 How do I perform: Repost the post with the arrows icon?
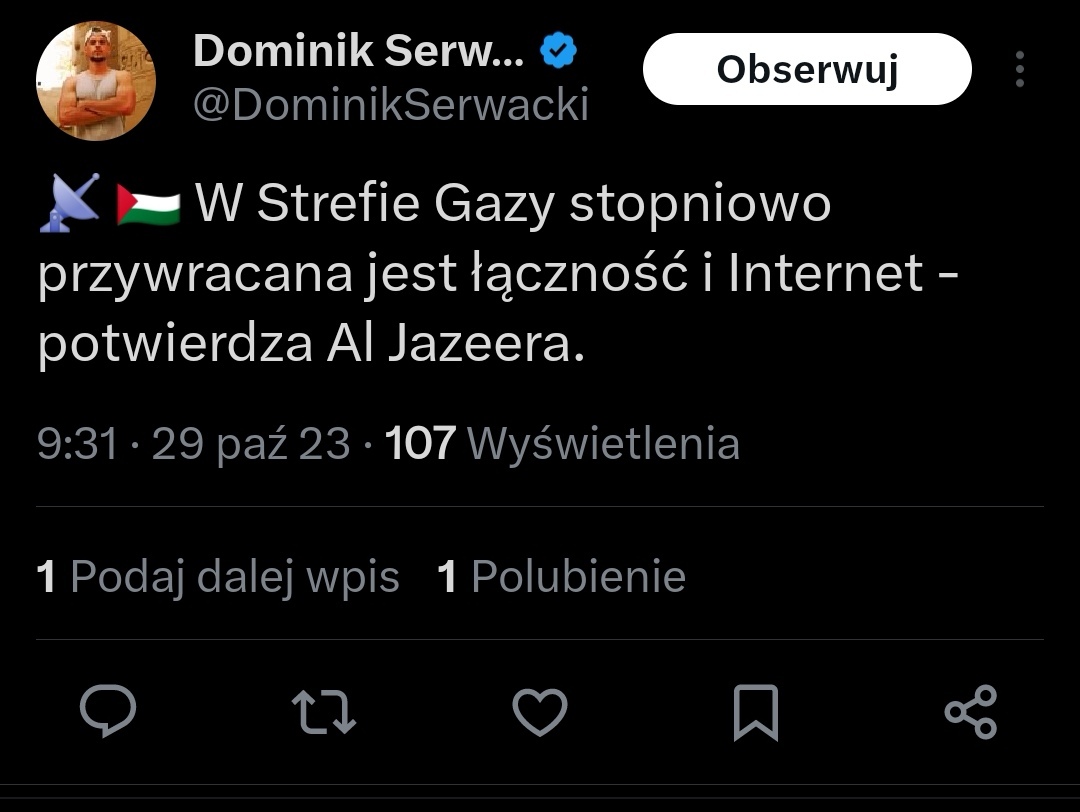[323, 711]
